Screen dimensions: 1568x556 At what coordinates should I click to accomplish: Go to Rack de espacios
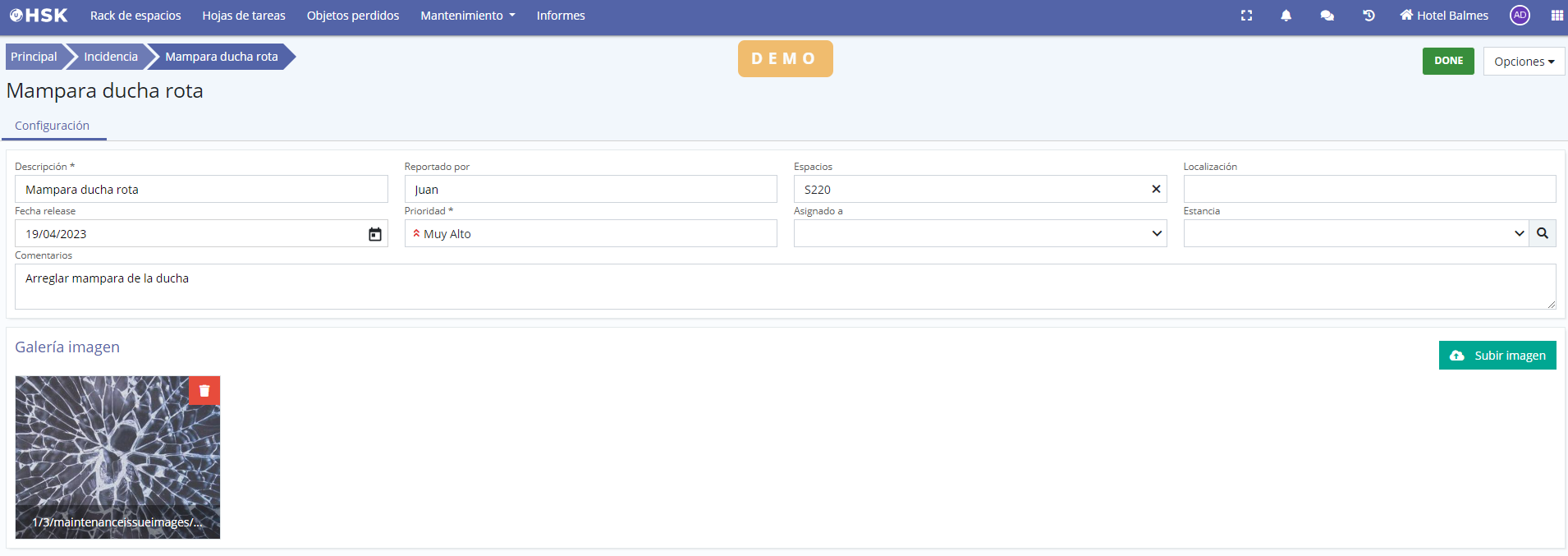click(x=135, y=16)
